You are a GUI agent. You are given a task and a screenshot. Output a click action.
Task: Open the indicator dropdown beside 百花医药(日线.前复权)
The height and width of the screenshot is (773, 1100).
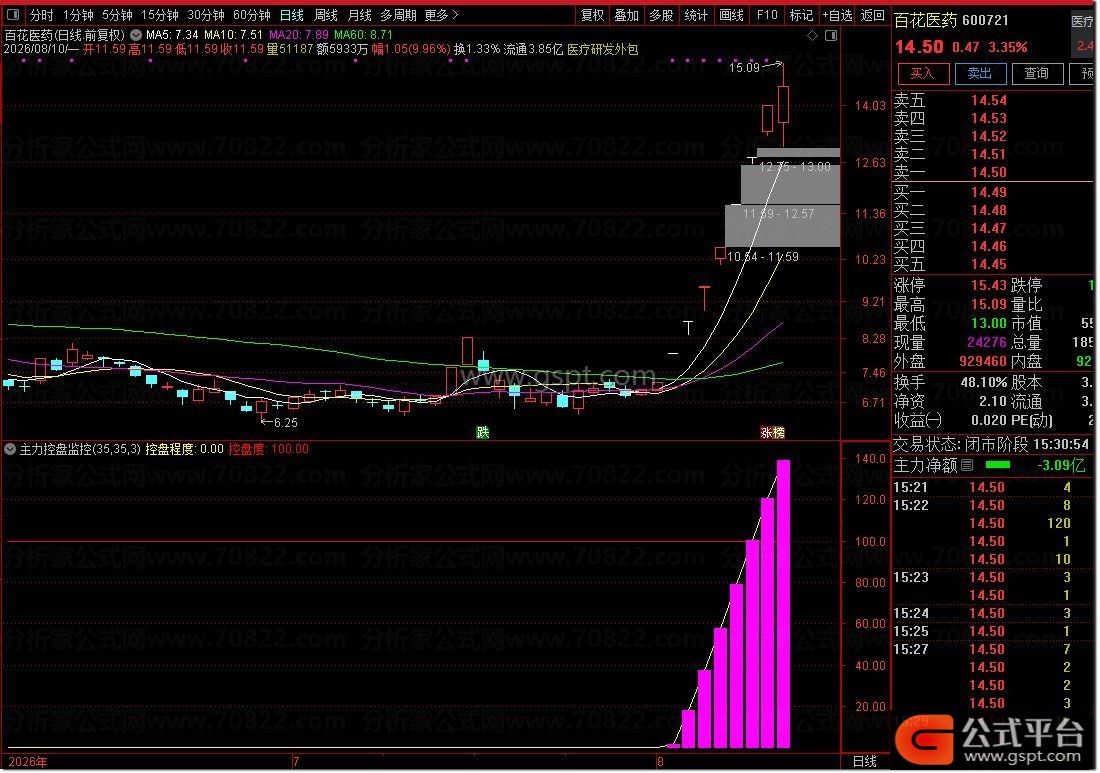coord(135,34)
